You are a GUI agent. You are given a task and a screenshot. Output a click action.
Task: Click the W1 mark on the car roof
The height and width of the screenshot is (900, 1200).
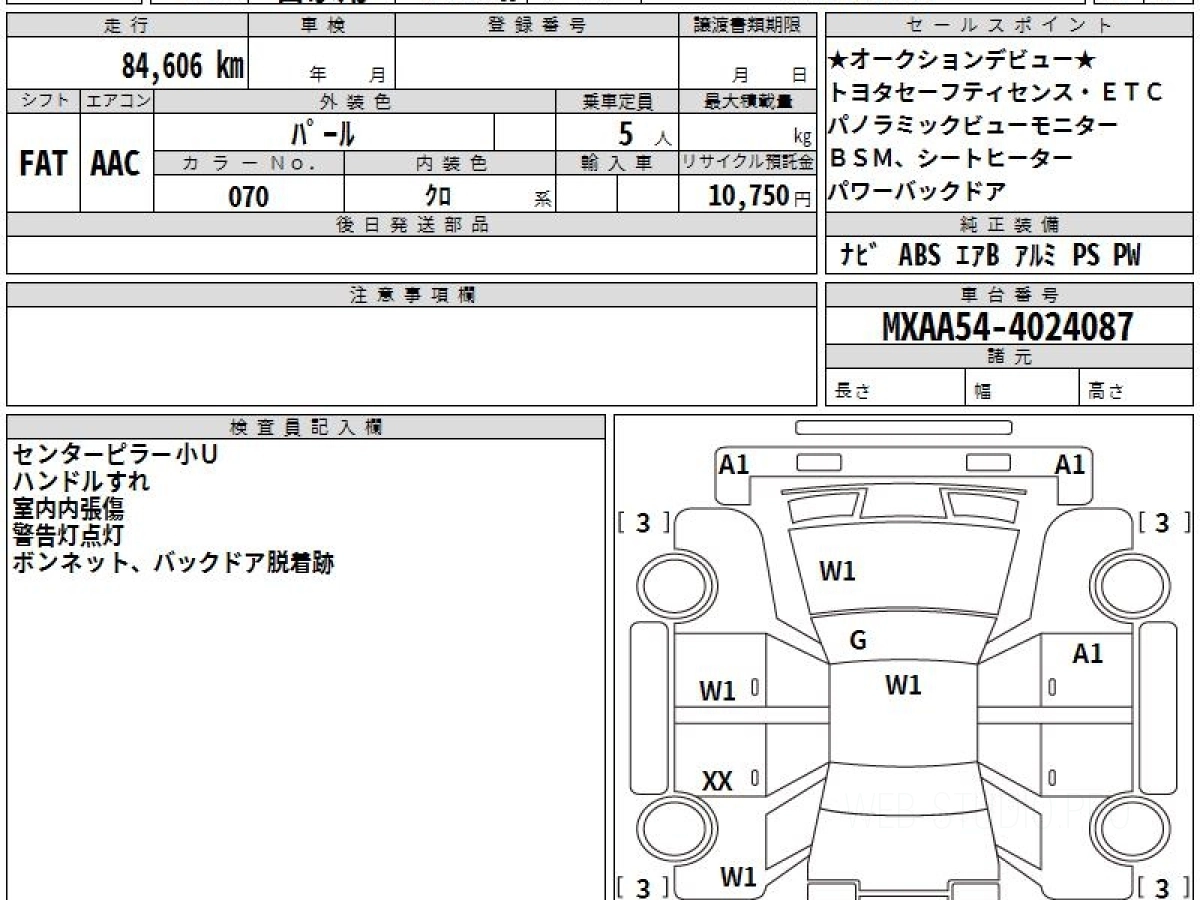(x=903, y=685)
